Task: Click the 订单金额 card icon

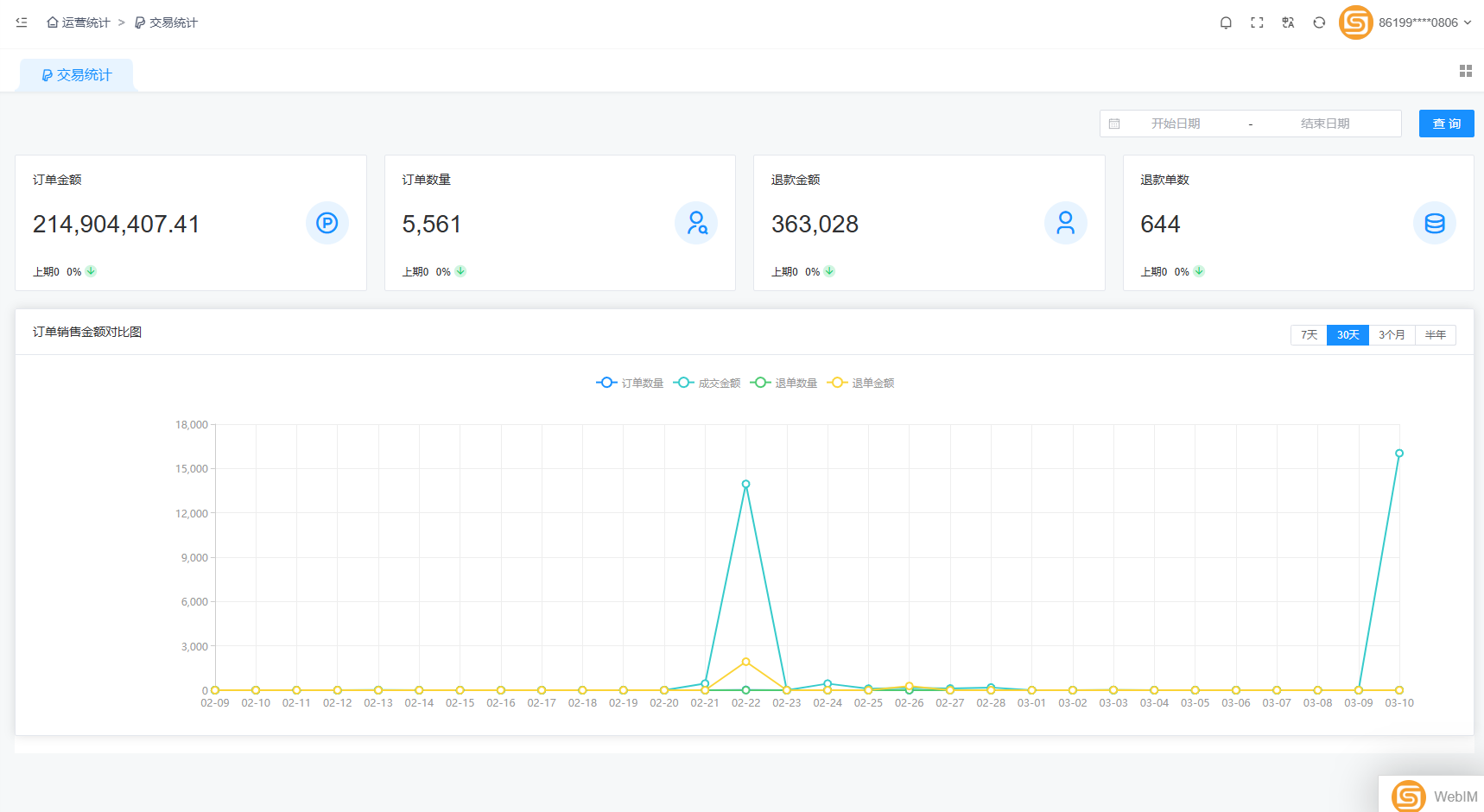Action: coord(327,224)
